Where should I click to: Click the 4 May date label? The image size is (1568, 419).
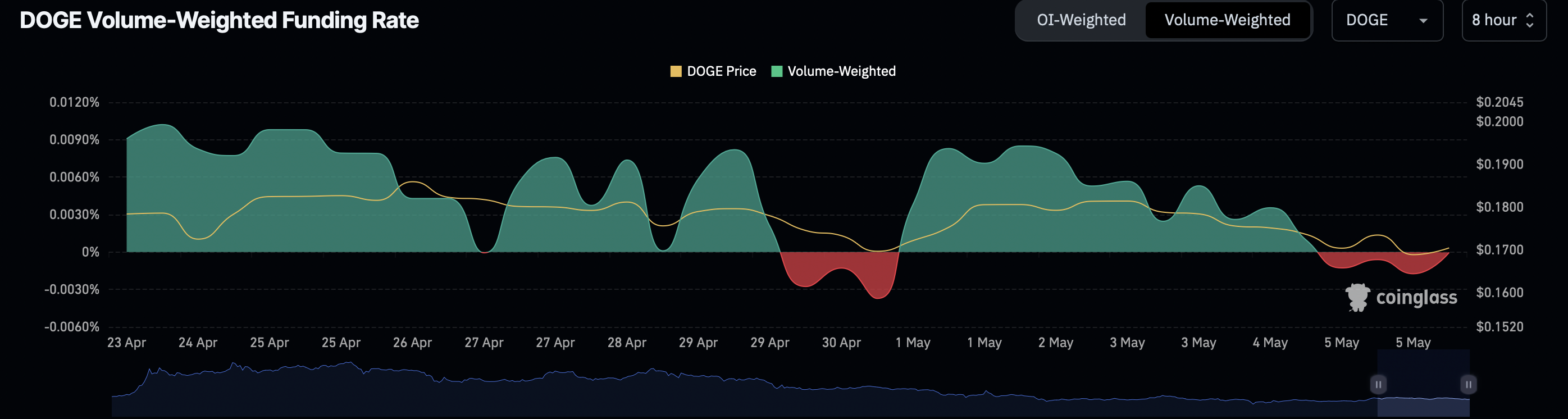[1270, 342]
